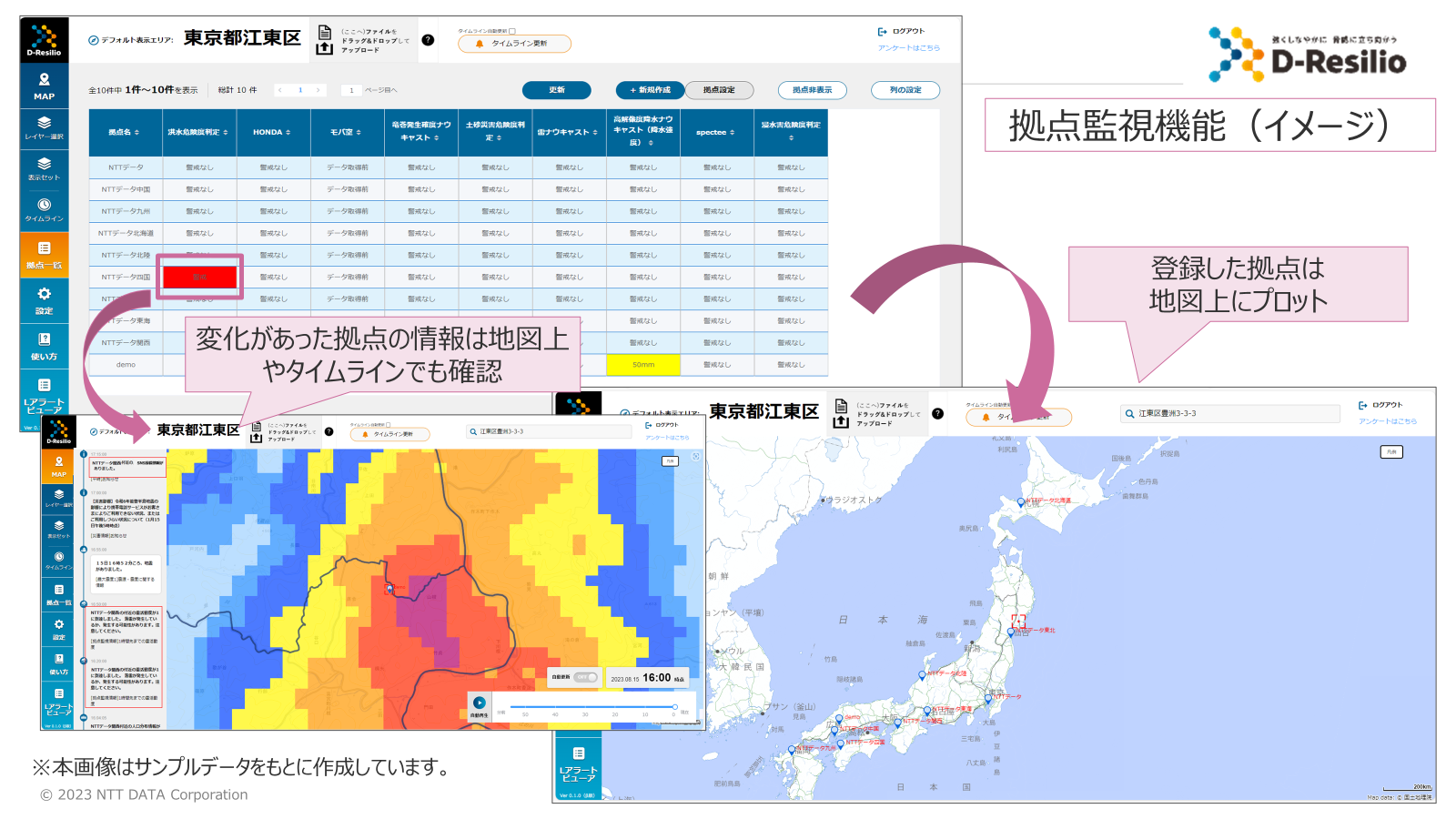Click the NTTデータ東北 pin on the Japan map
The width and height of the screenshot is (1456, 819).
1012,632
